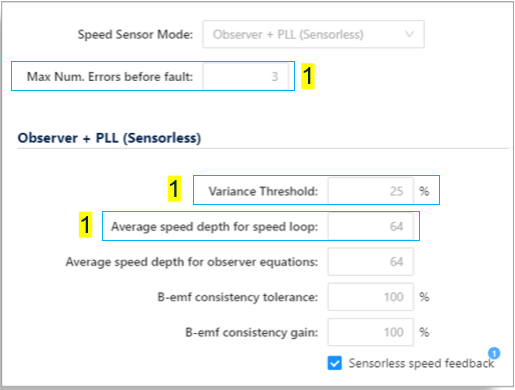Image resolution: width=515 pixels, height=390 pixels.
Task: Click the Speed Sensor Mode chevron arrow
Action: (x=410, y=34)
